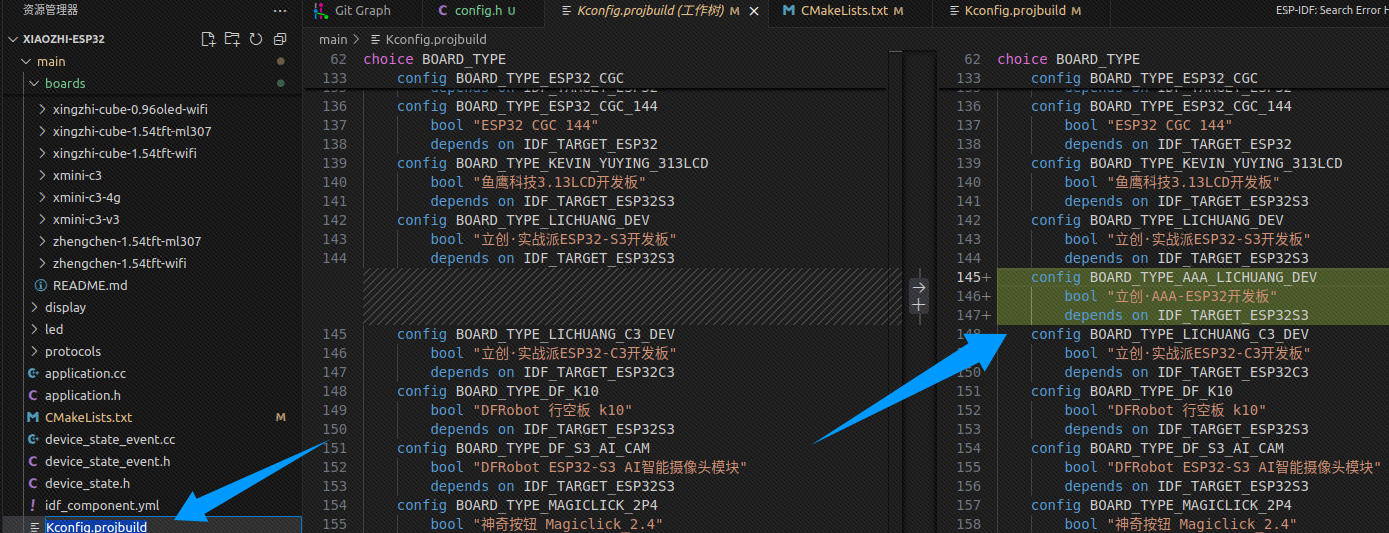Open application.h from the explorer

coord(83,395)
